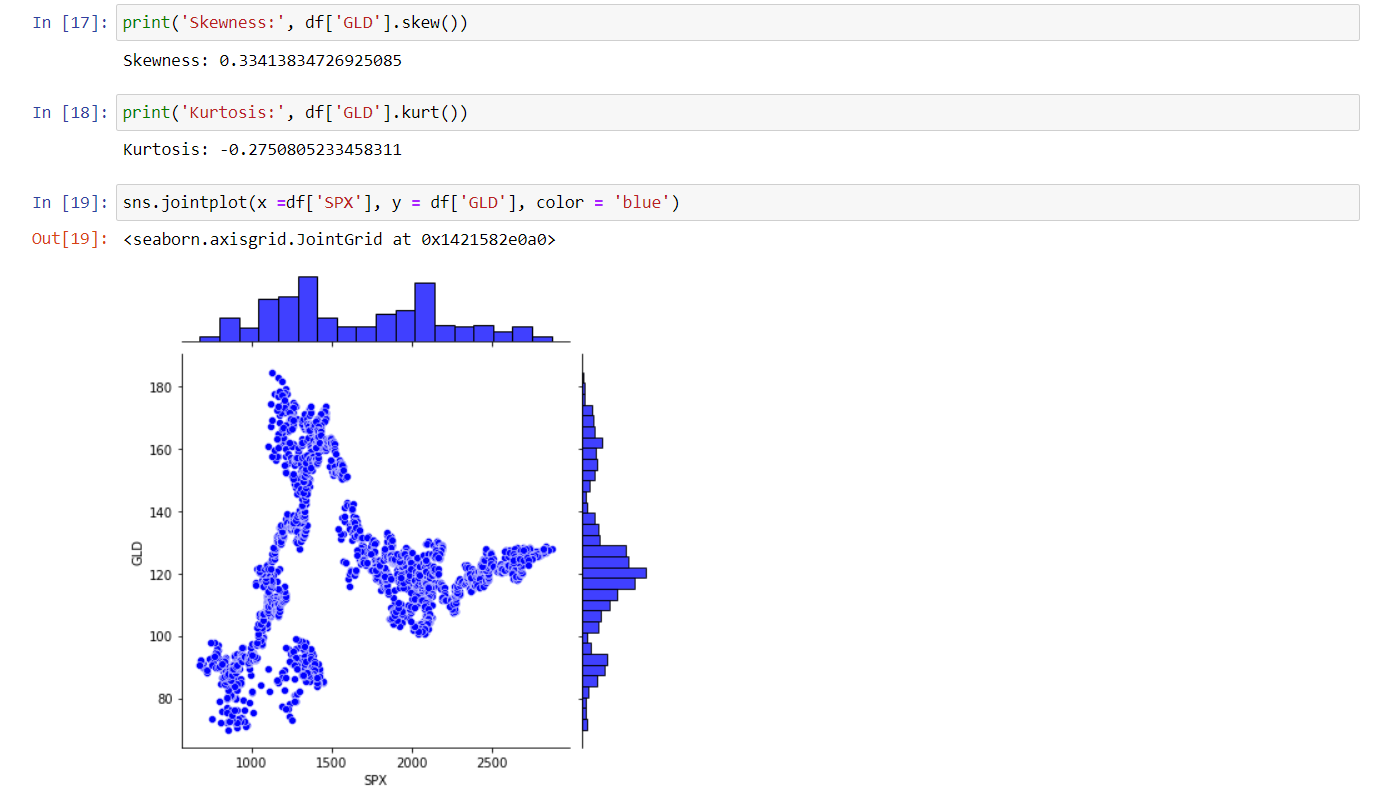Viewport: 1376px width, 804px height.
Task: Click the 1500 tick on the SPX axis
Action: pyautogui.click(x=332, y=762)
